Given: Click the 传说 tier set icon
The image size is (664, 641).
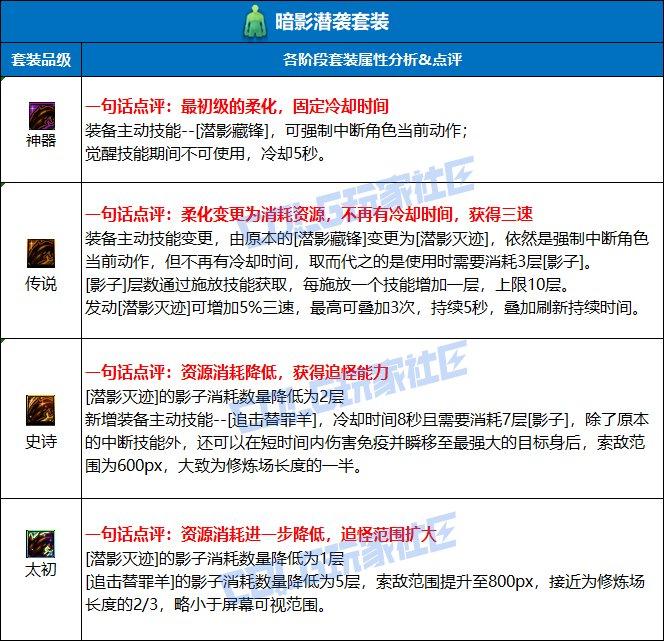Looking at the screenshot, I should coord(40,253).
